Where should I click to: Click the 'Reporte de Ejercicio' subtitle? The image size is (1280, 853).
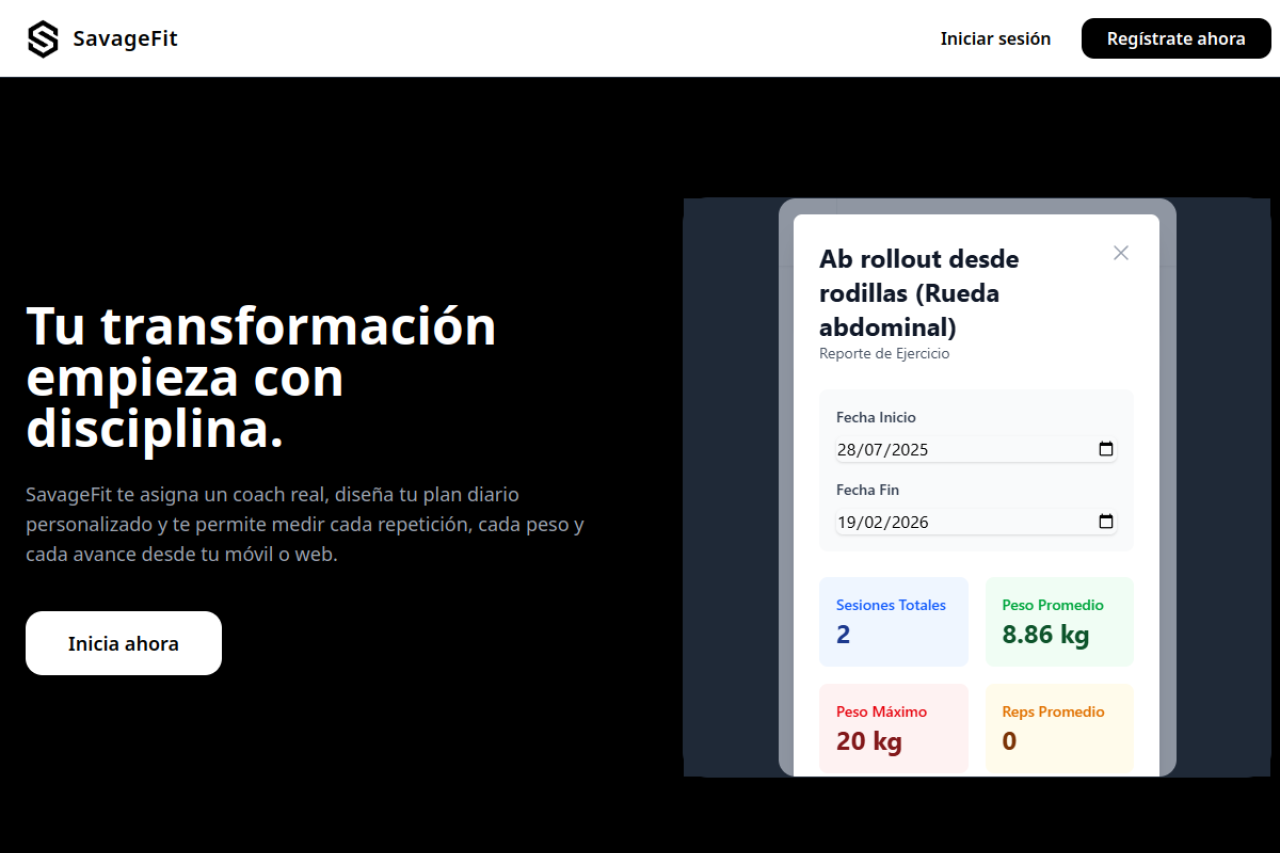[x=884, y=354]
